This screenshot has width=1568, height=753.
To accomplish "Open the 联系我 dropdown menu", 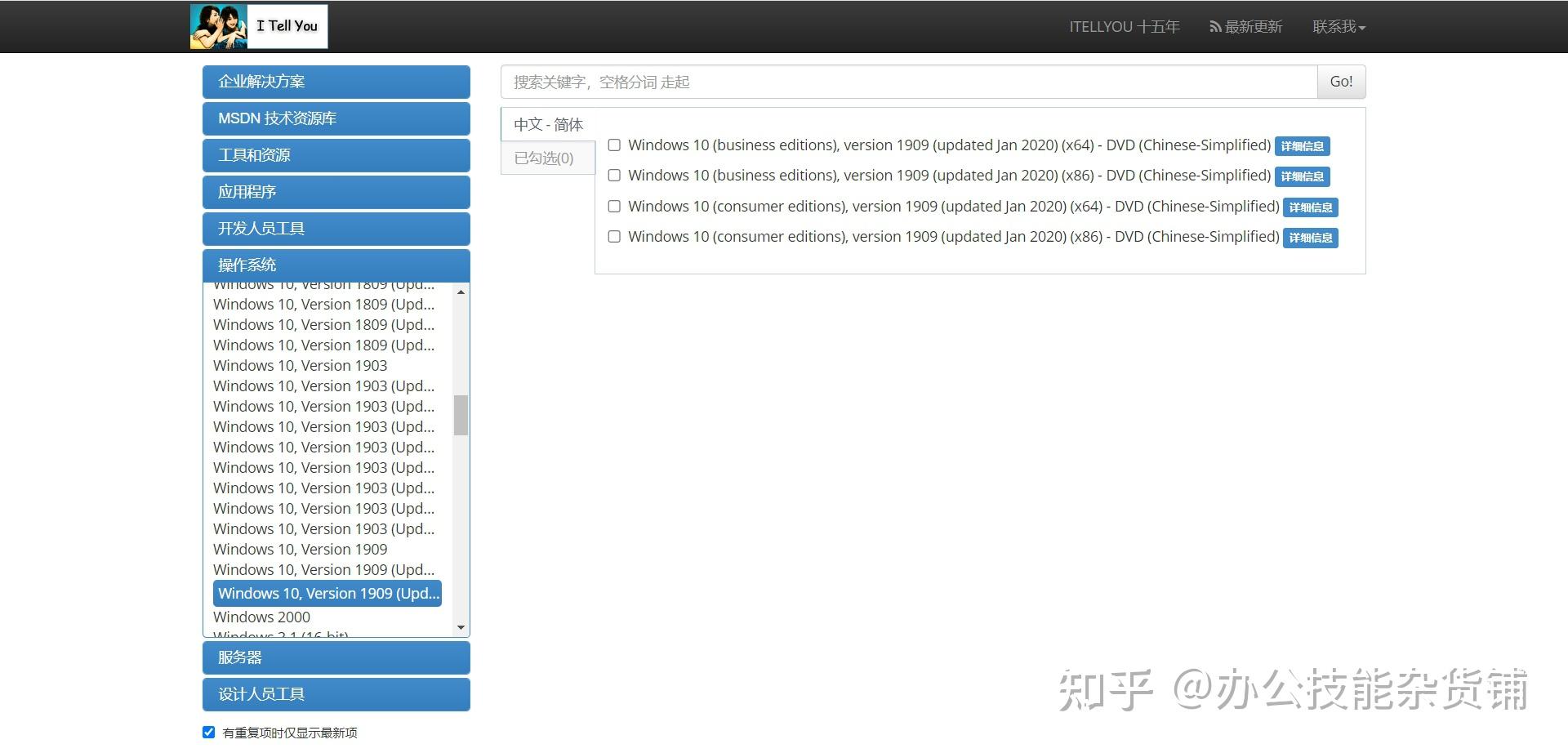I will click(x=1337, y=25).
